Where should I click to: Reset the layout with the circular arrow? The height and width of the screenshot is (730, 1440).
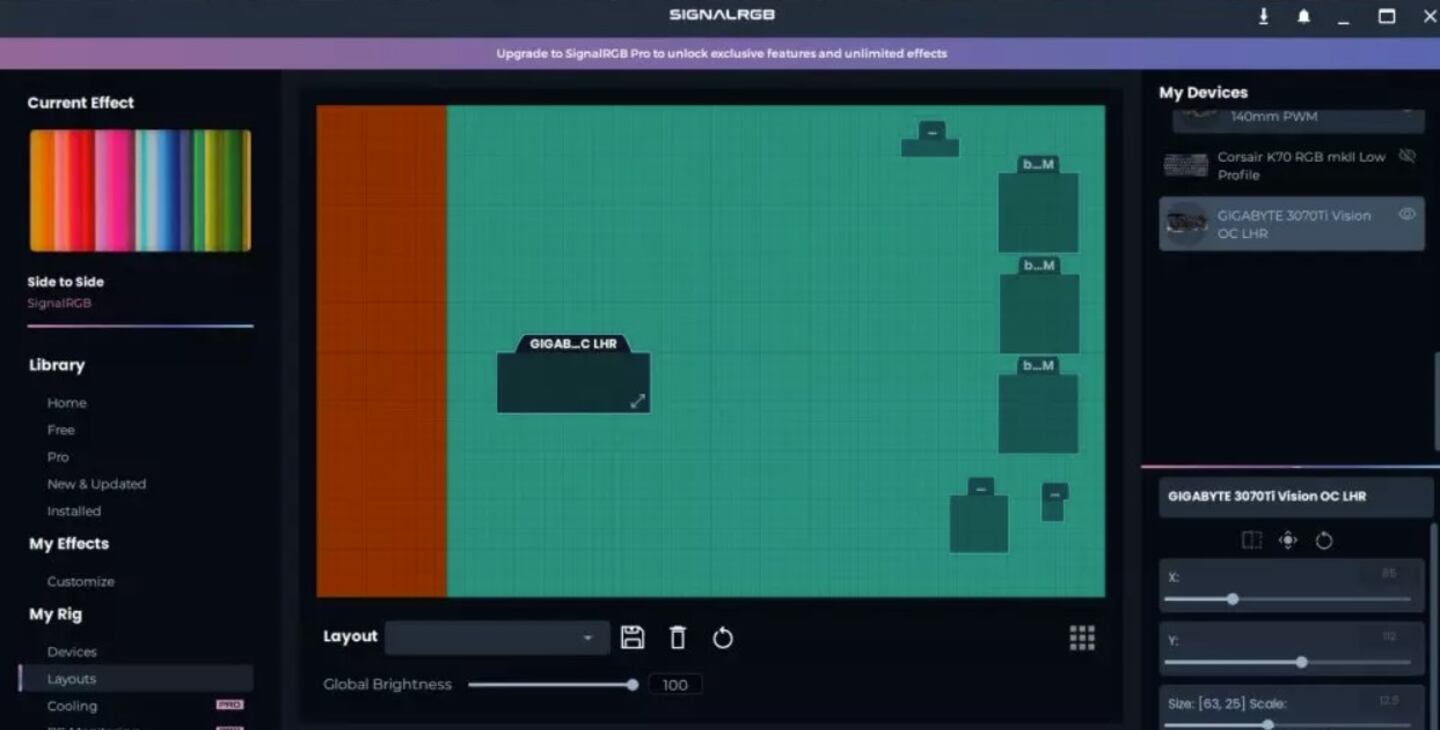(723, 637)
